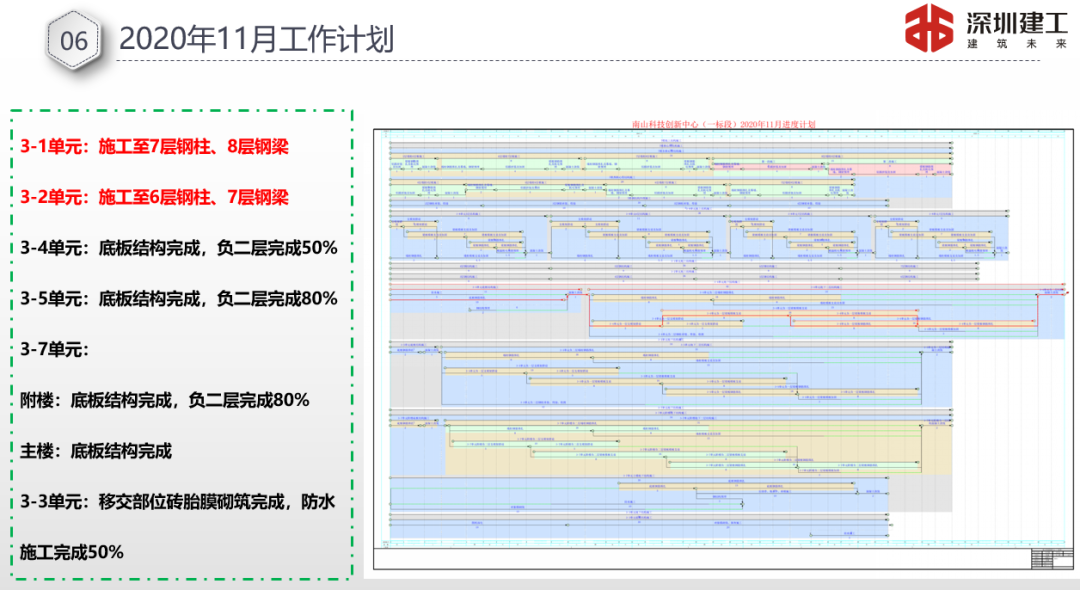Click the 3-7单元： heading line
This screenshot has width=1080, height=590.
[54, 349]
